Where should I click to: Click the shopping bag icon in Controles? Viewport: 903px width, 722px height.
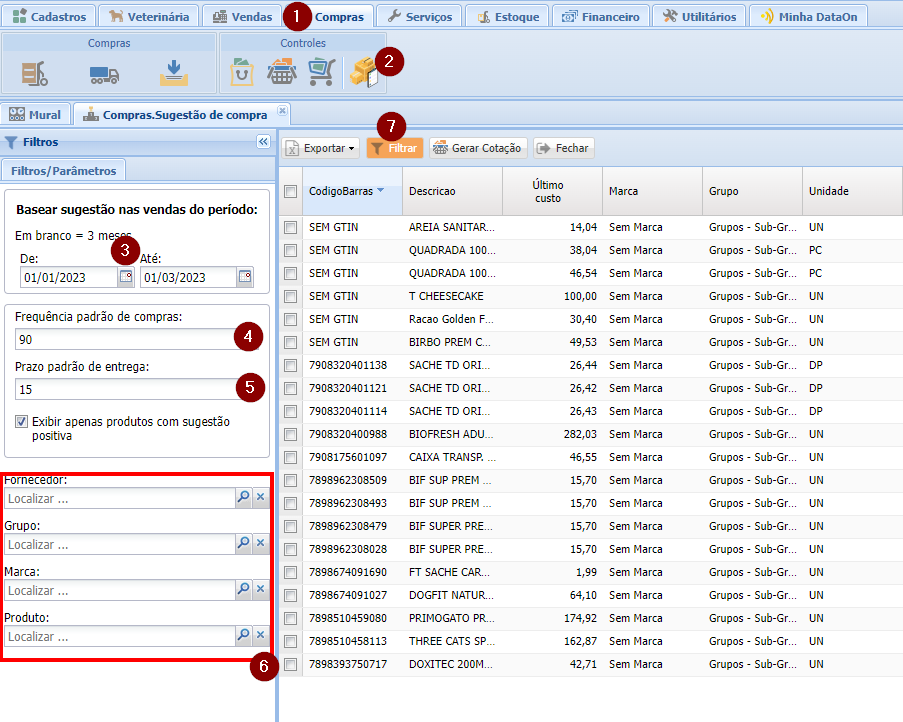click(242, 73)
